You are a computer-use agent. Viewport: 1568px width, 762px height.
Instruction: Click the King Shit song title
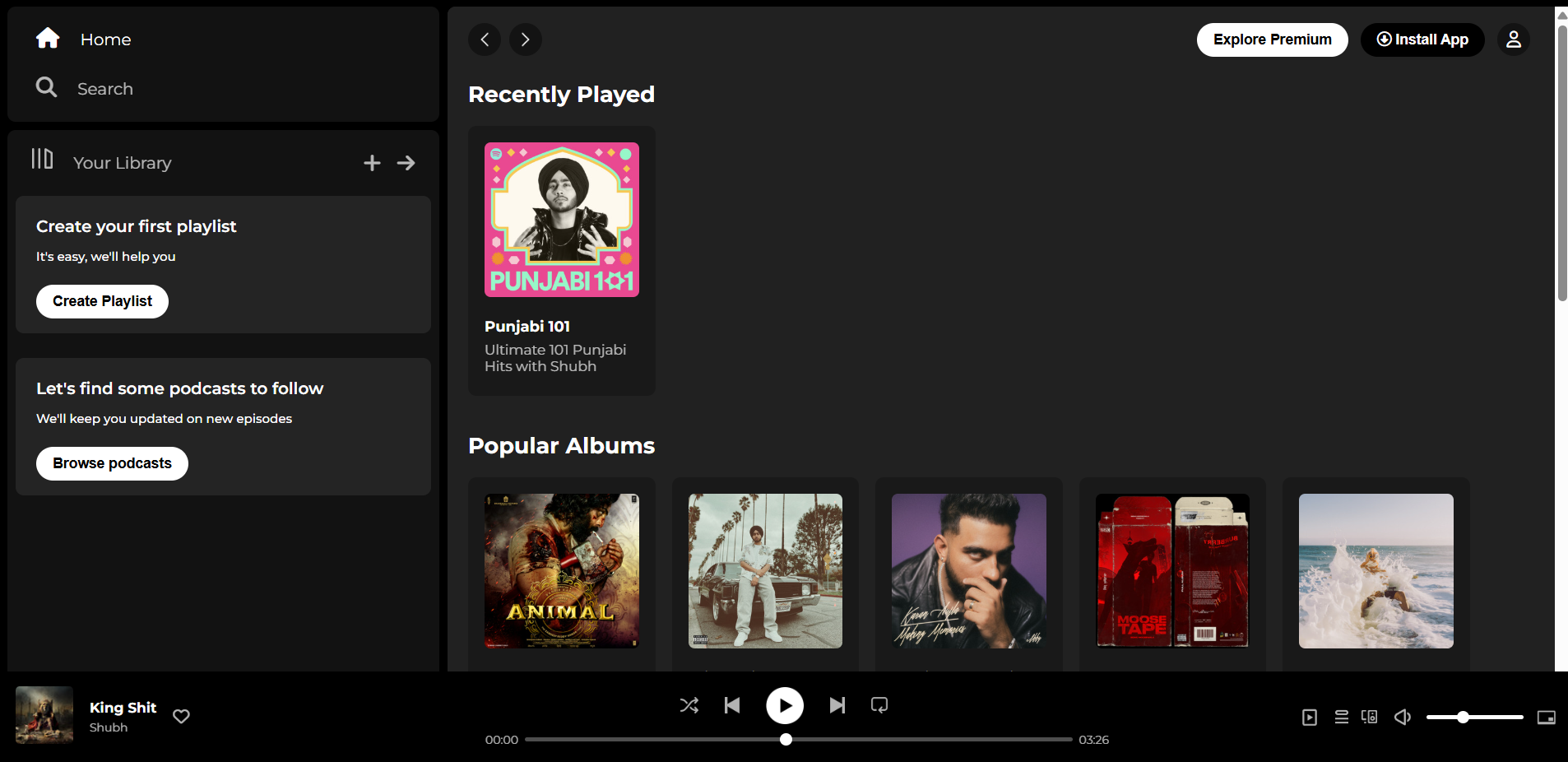pyautogui.click(x=123, y=708)
